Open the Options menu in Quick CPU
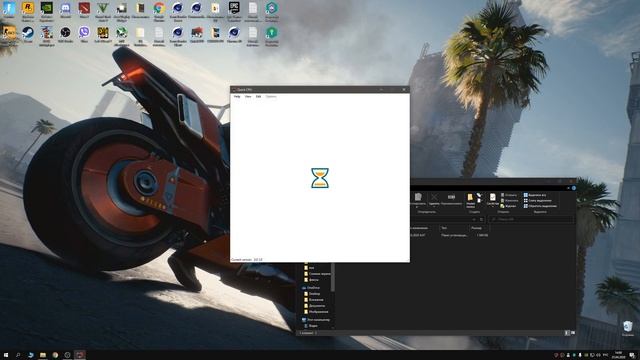This screenshot has height=360, width=640. (271, 97)
